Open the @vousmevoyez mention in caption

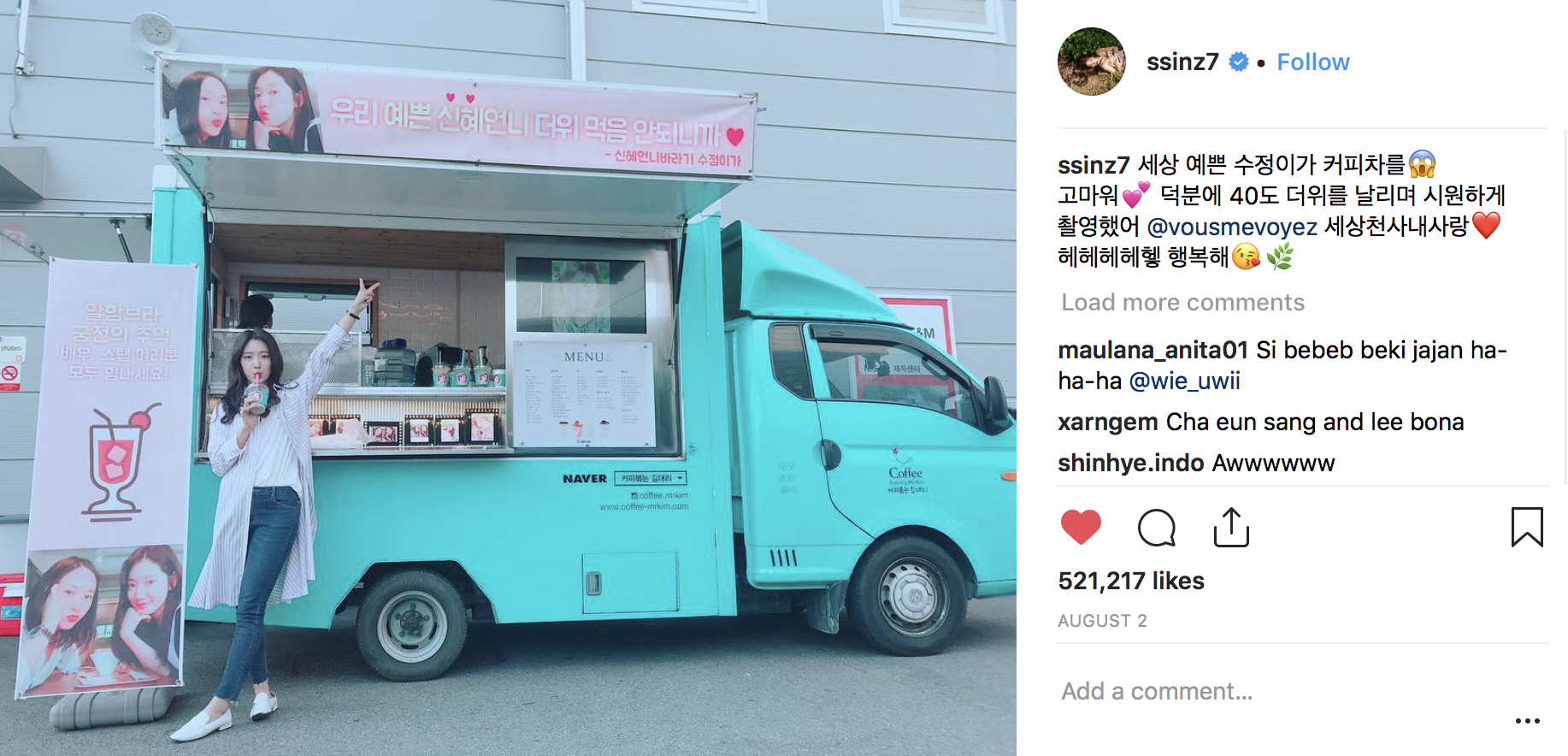click(x=1231, y=227)
